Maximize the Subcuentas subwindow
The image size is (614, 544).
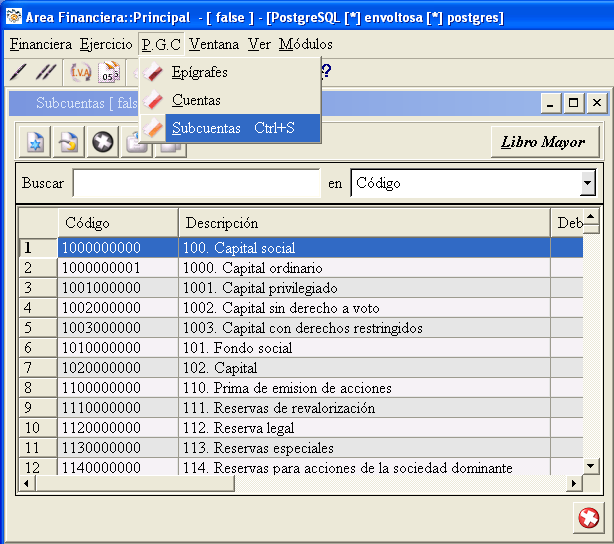pos(574,103)
